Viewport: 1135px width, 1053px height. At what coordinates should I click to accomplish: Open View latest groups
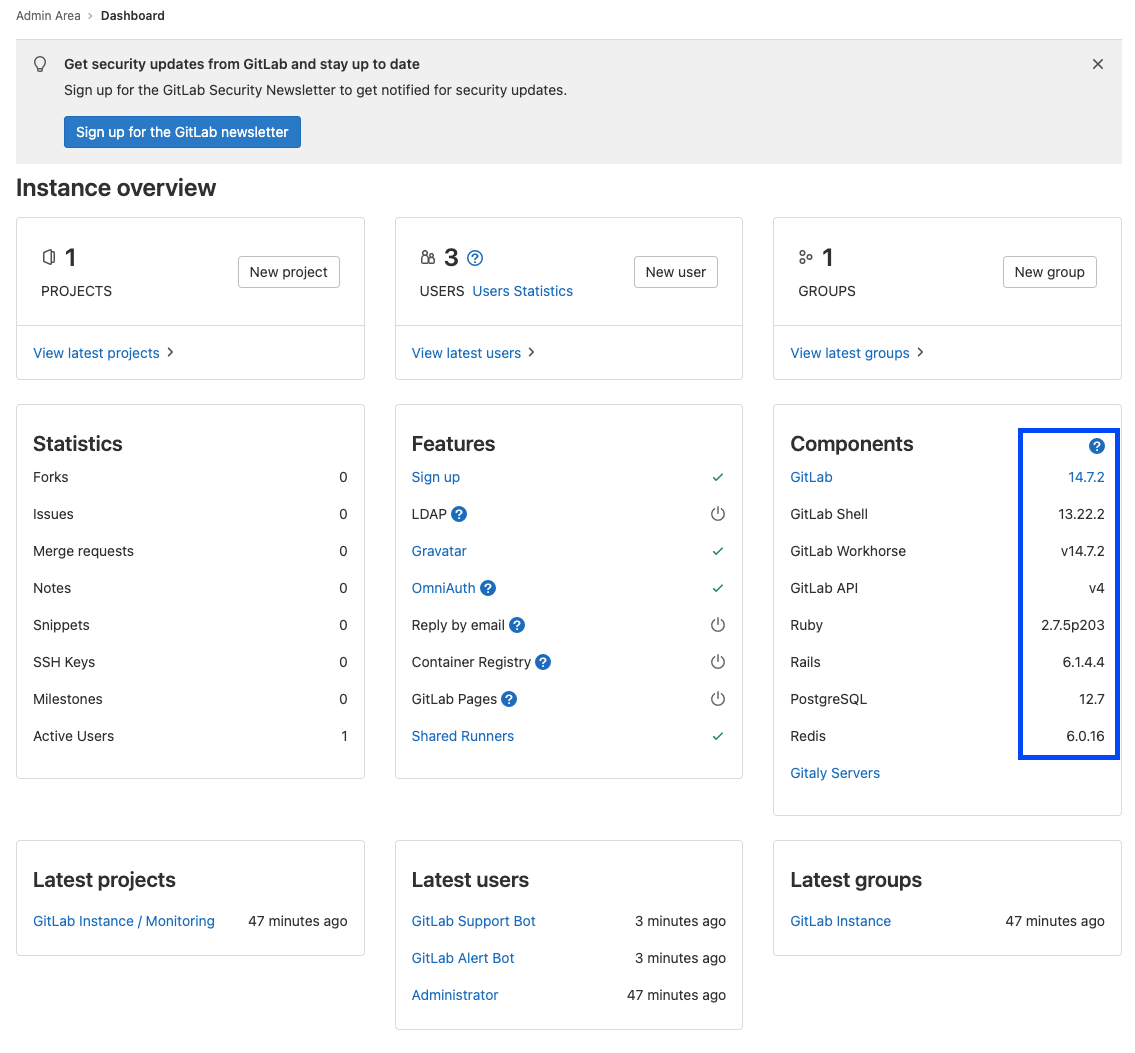850,353
